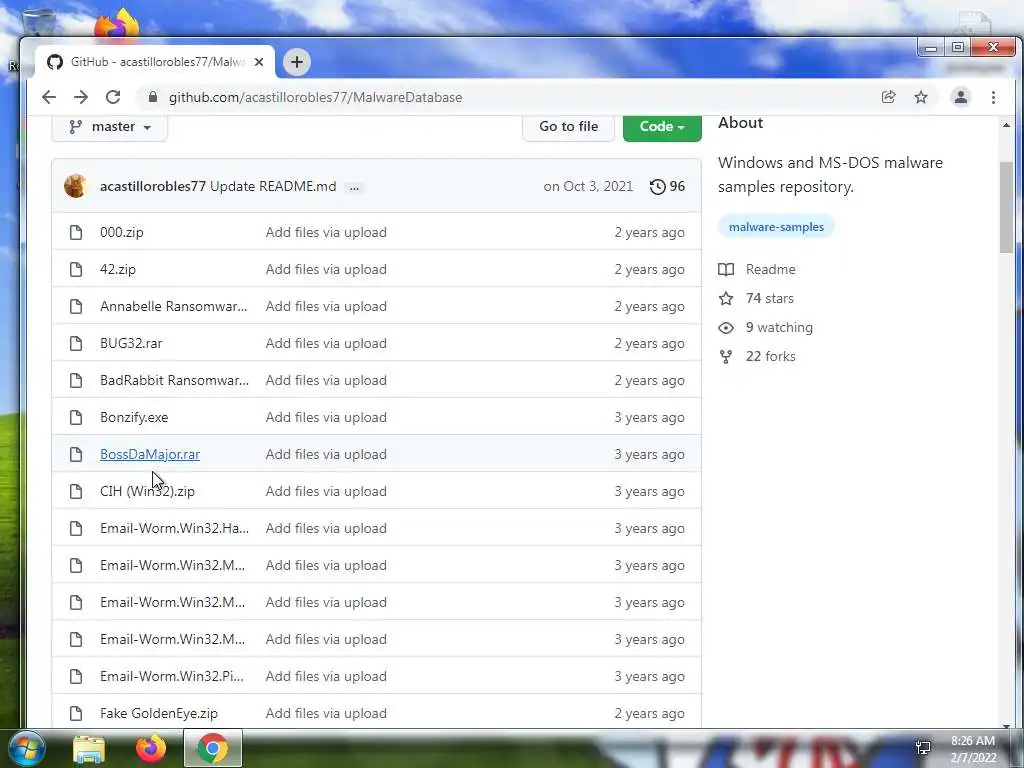
Task: Bookmark this page with the star icon
Action: click(x=921, y=97)
